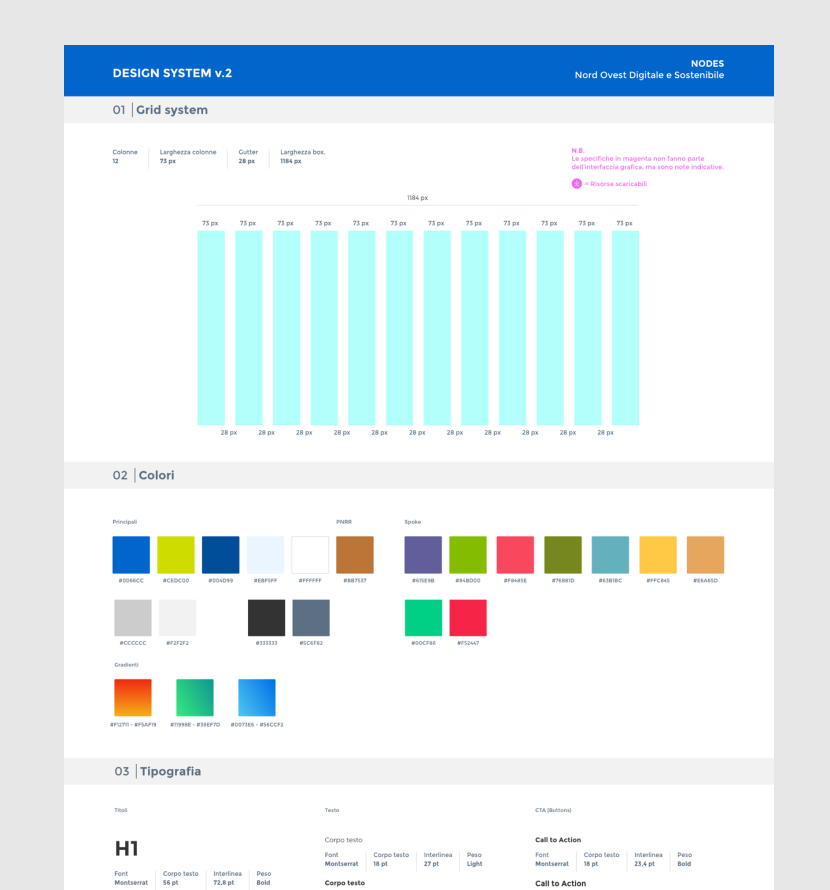Select the light gray #CCCCCC swatch

[133, 618]
